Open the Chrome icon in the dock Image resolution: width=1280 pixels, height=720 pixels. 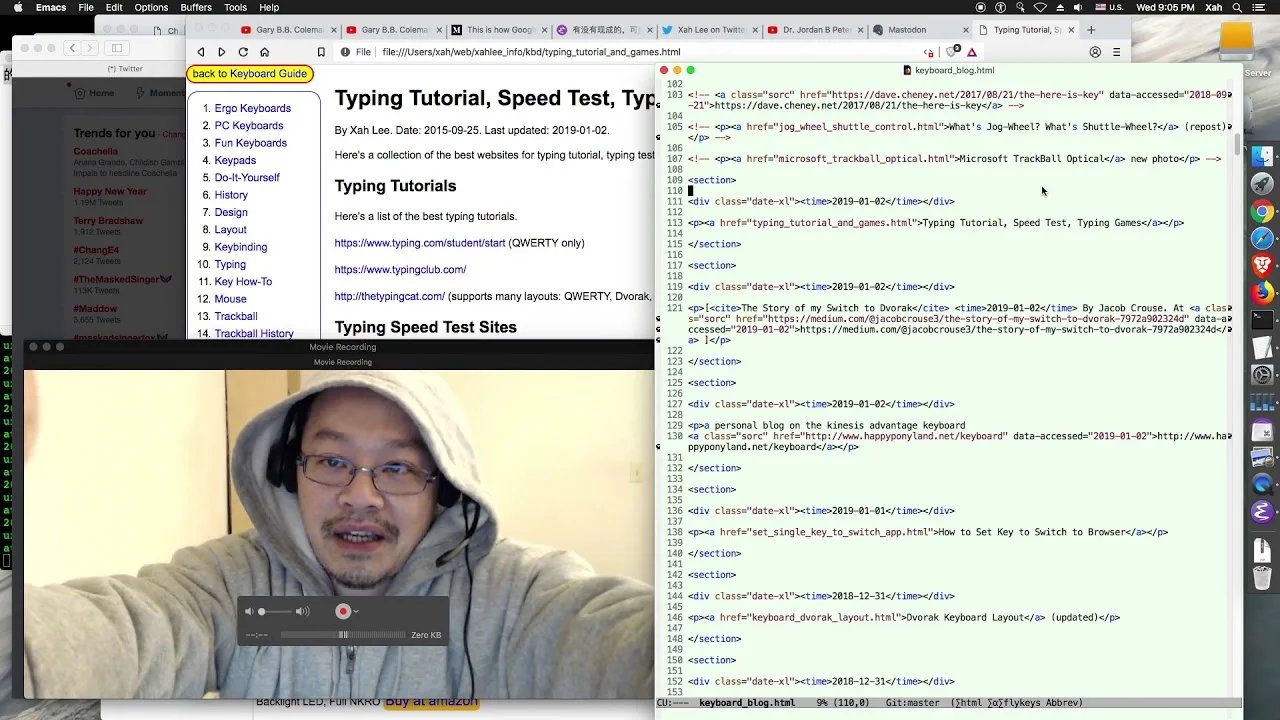tap(1262, 211)
